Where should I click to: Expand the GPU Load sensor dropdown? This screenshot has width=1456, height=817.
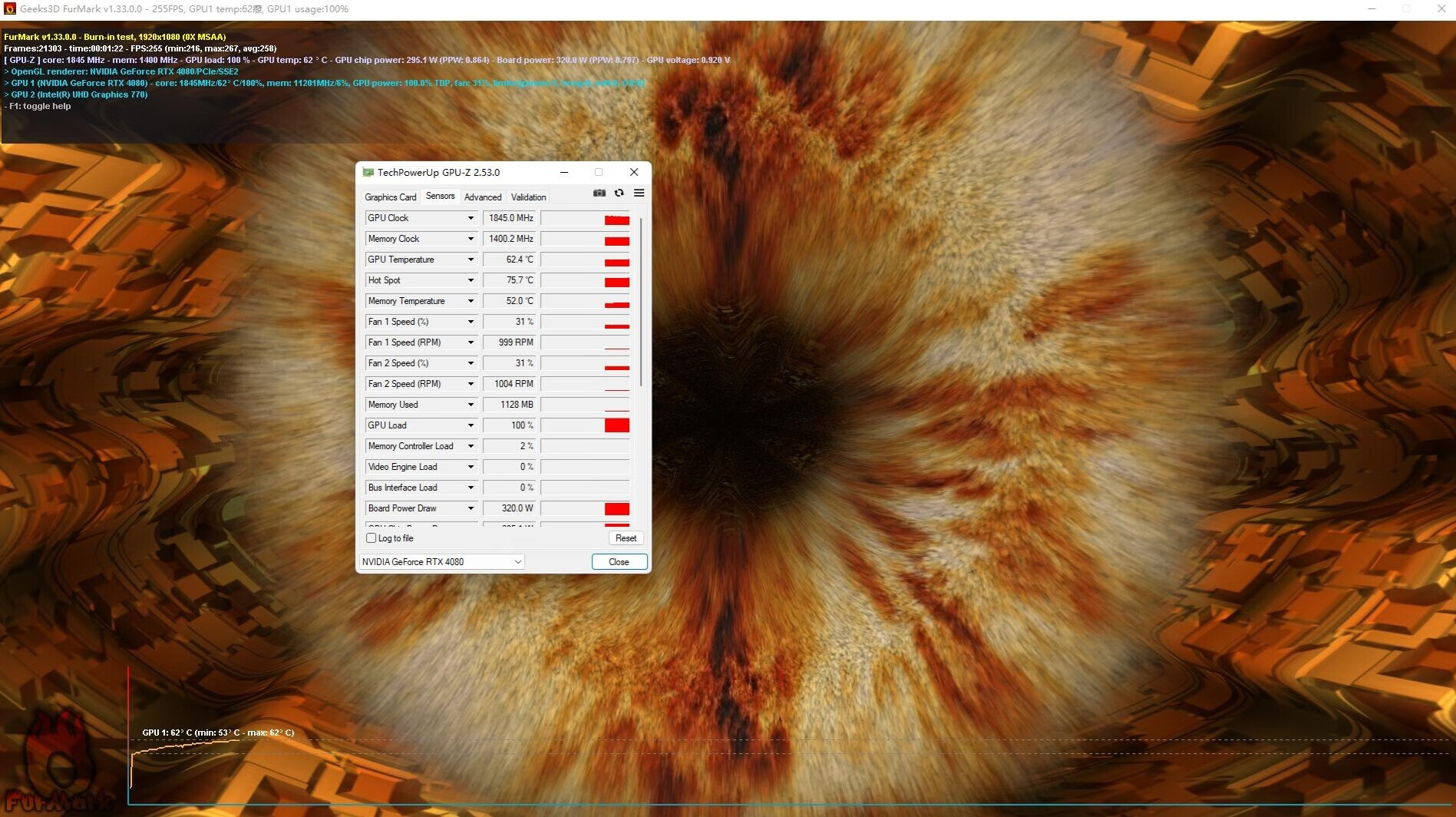click(x=470, y=425)
